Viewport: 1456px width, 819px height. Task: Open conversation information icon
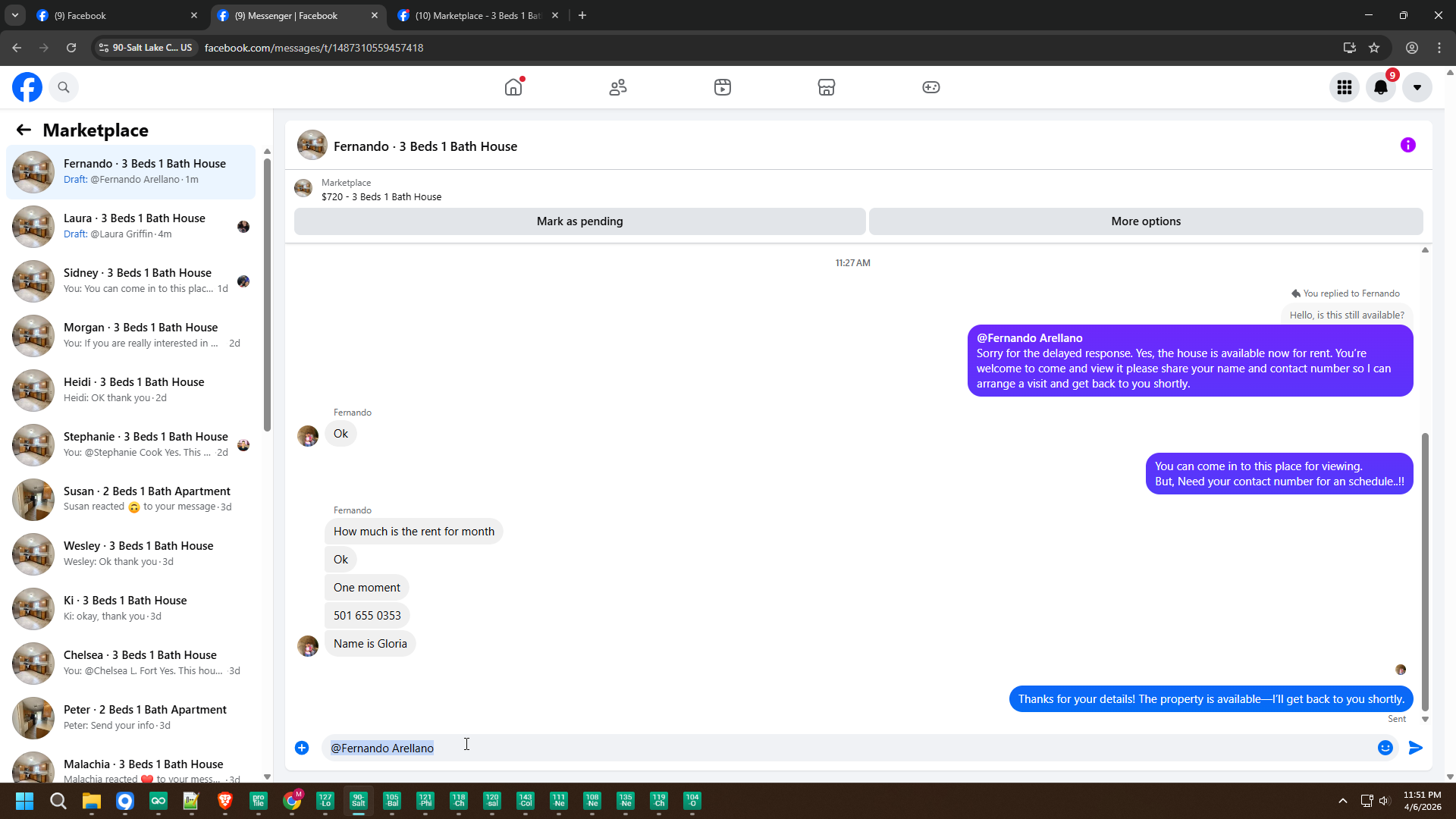pyautogui.click(x=1408, y=145)
